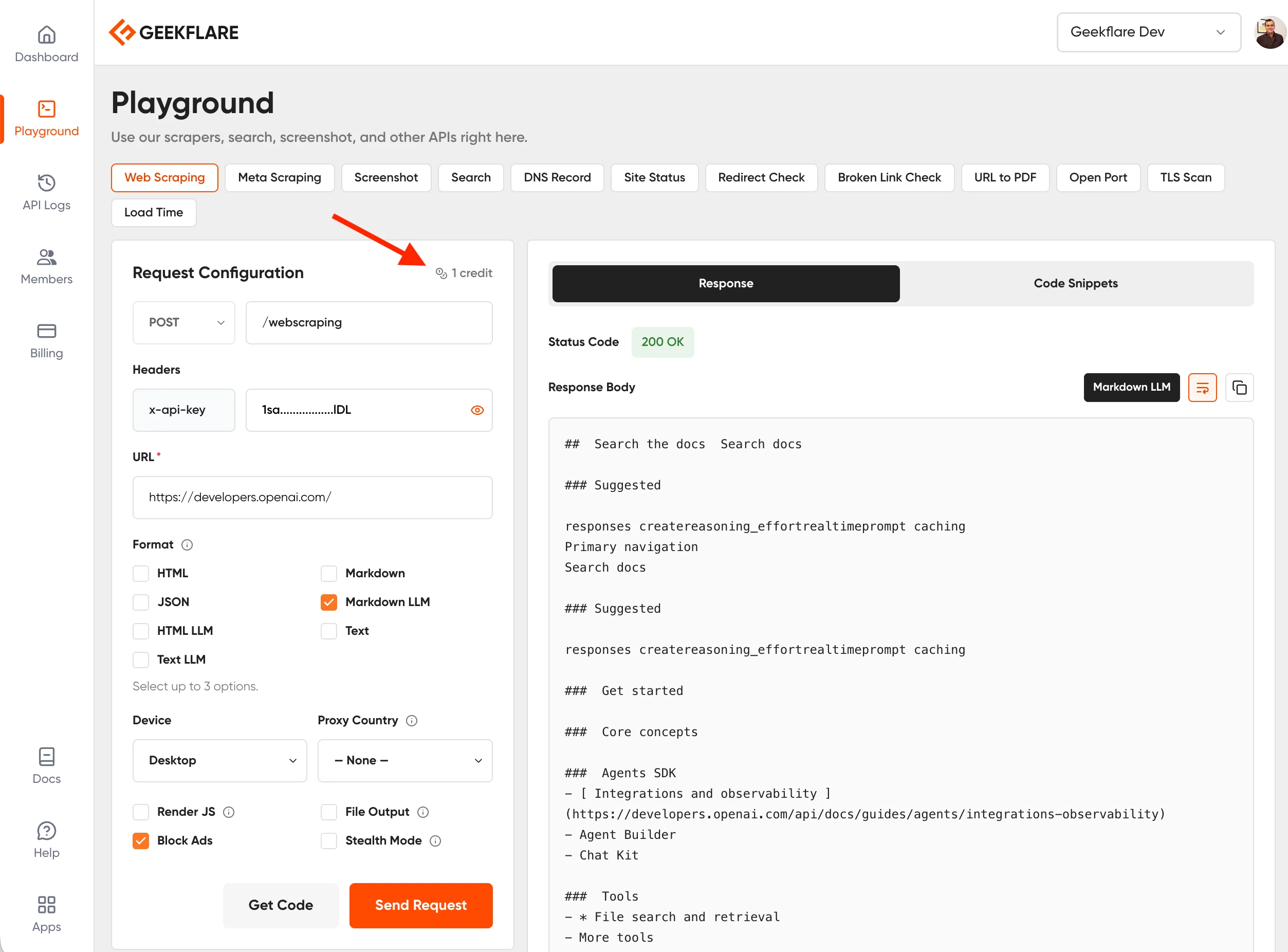Switch to the Screenshot tab
Screen dimensions: 1288x952
pos(386,177)
